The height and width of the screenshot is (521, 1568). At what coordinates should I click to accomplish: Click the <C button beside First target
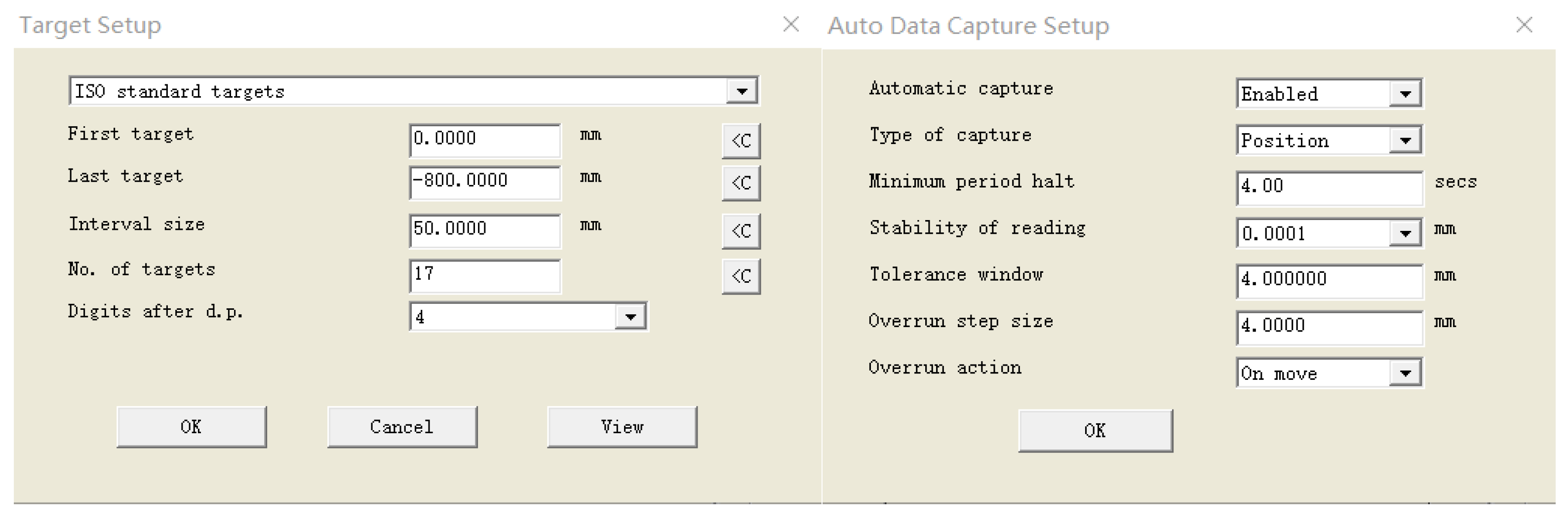(x=741, y=141)
